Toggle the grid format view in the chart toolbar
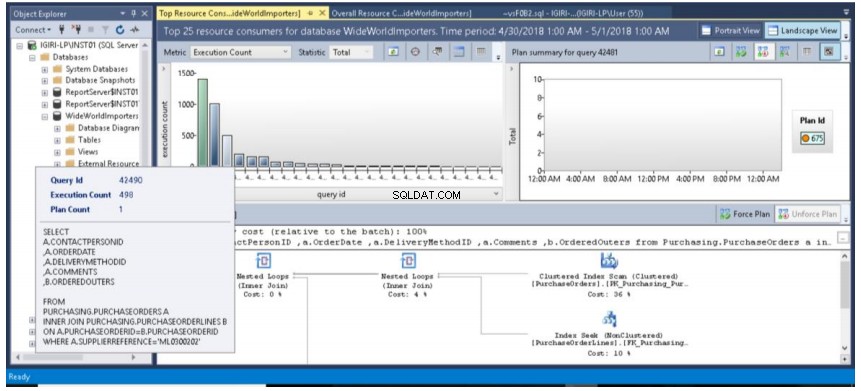The height and width of the screenshot is (391, 861). pos(481,52)
